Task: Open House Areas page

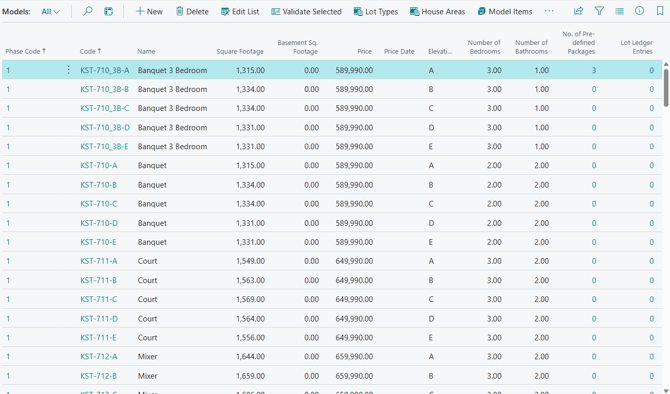Action: pyautogui.click(x=438, y=12)
